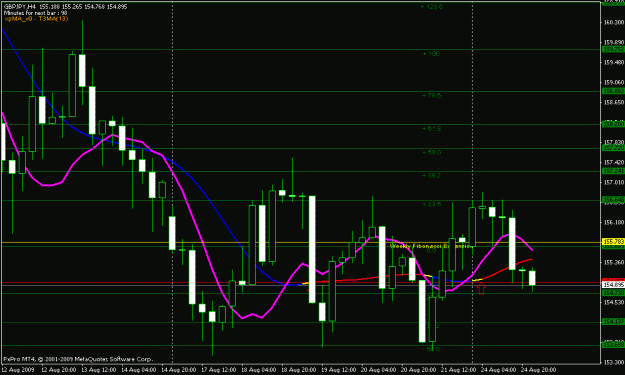Click the '24 Aug 04:00' time axis label
This screenshot has width=625, height=375.
[x=499, y=370]
